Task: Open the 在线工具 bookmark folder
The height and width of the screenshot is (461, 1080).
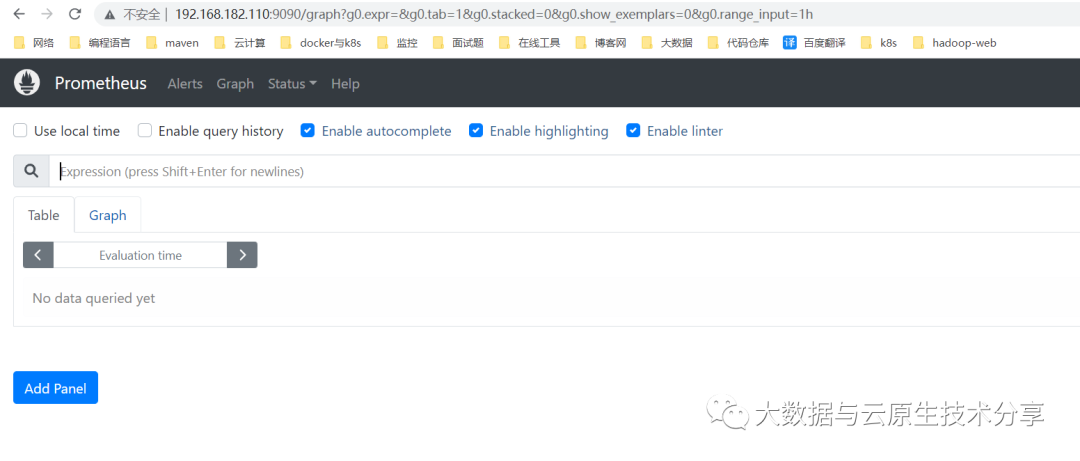Action: (x=530, y=43)
